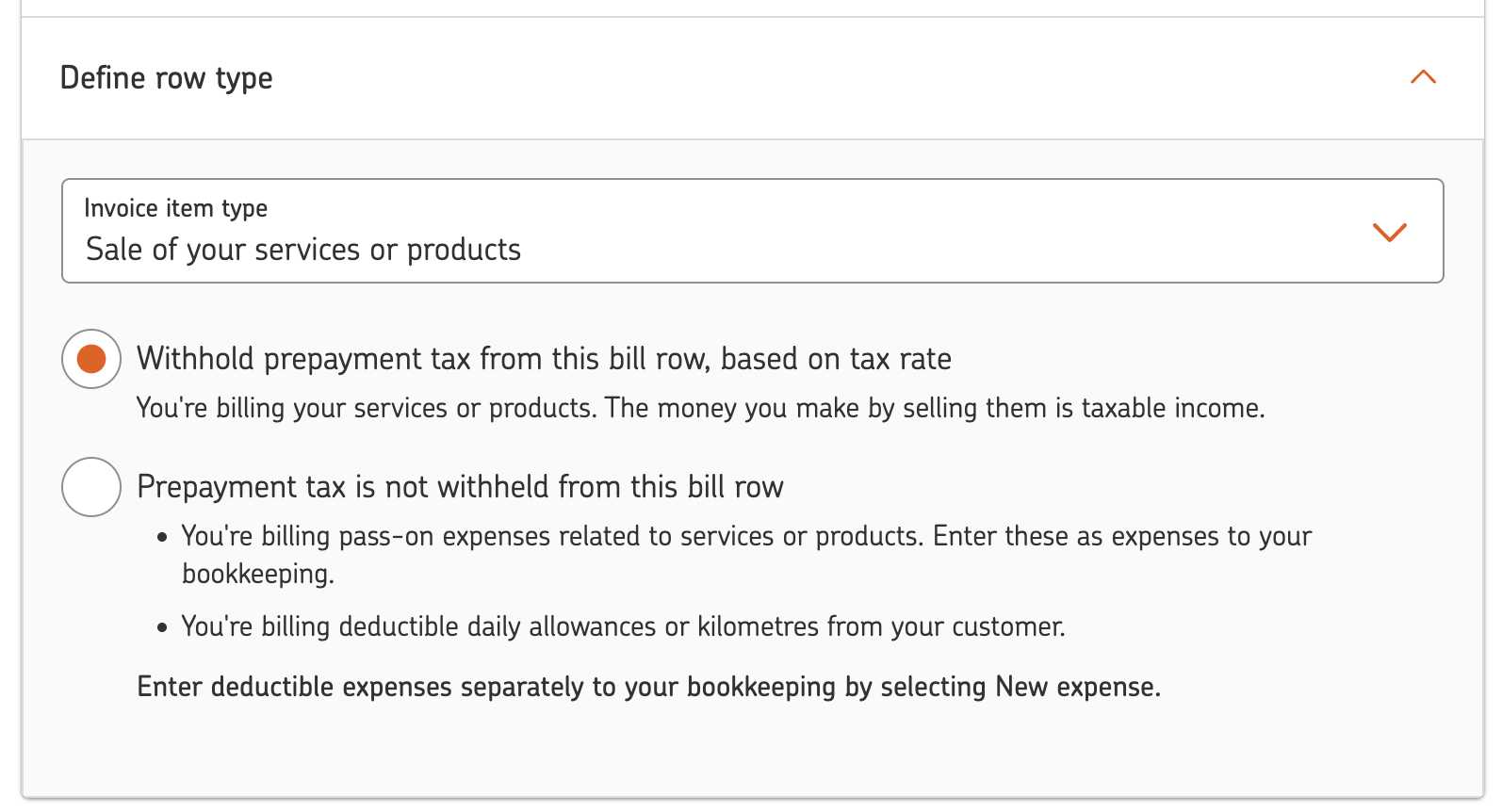
Task: Click the Withhold prepayment tax label text
Action: (x=544, y=358)
